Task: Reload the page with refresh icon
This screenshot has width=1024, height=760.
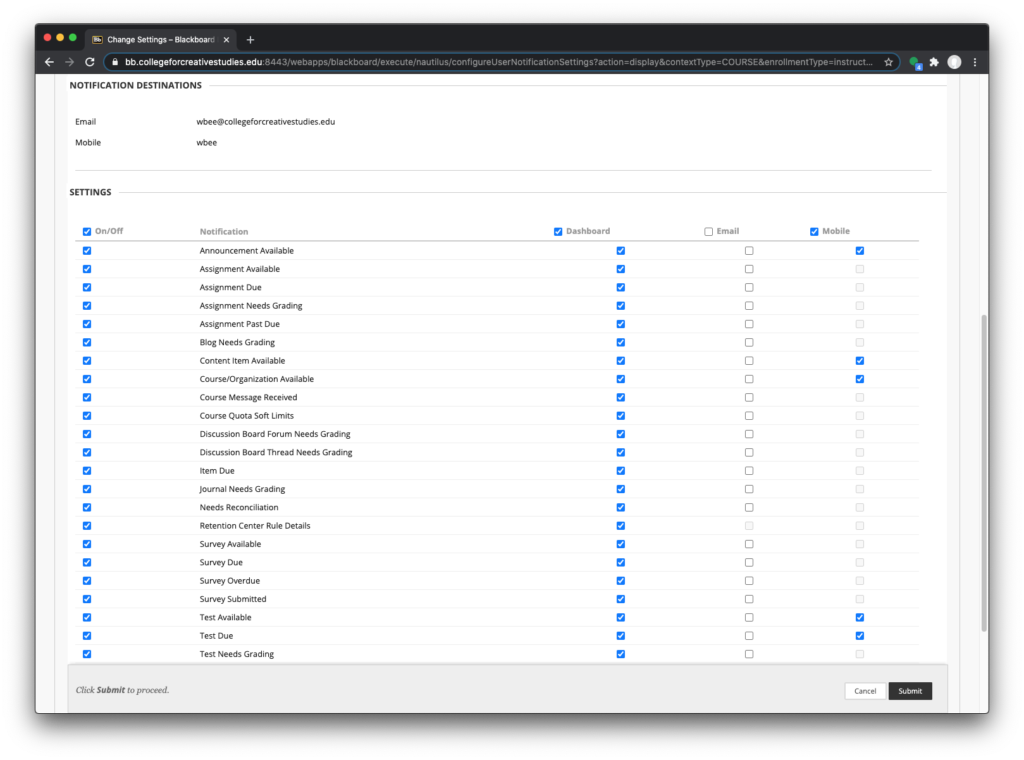Action: point(90,62)
